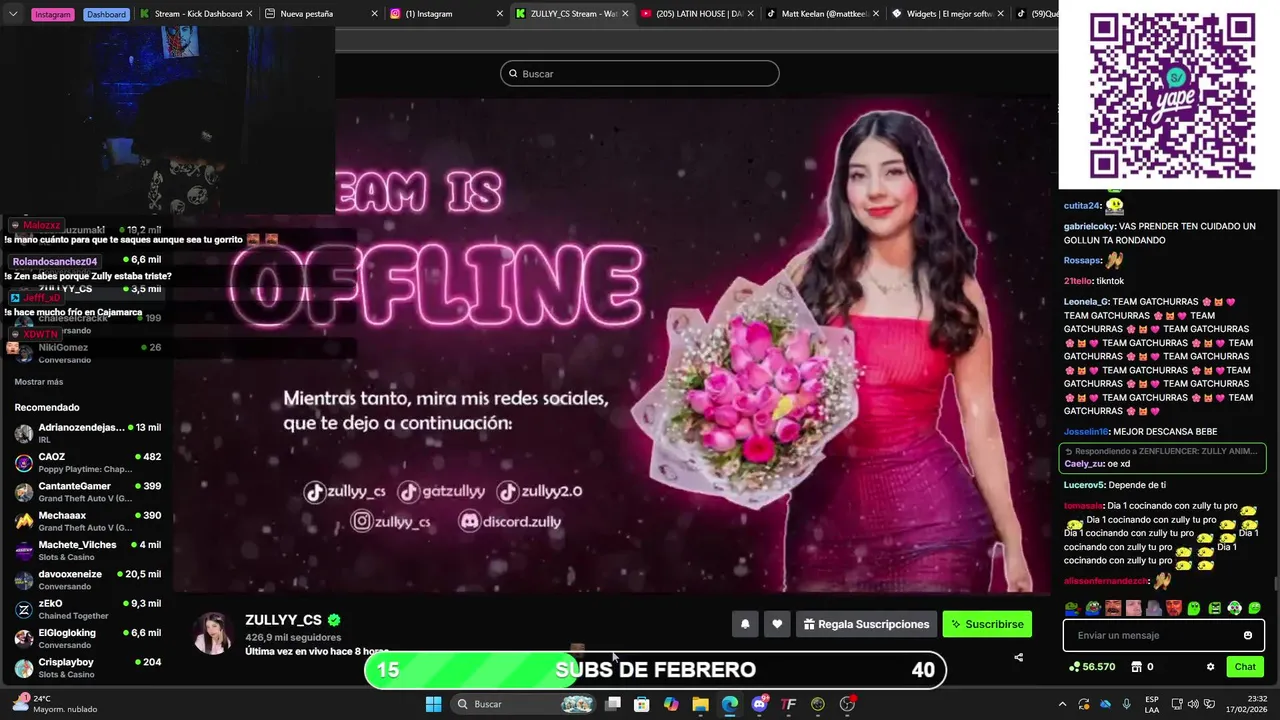The image size is (1280, 720).
Task: Open Task View in taskbar
Action: tap(613, 704)
